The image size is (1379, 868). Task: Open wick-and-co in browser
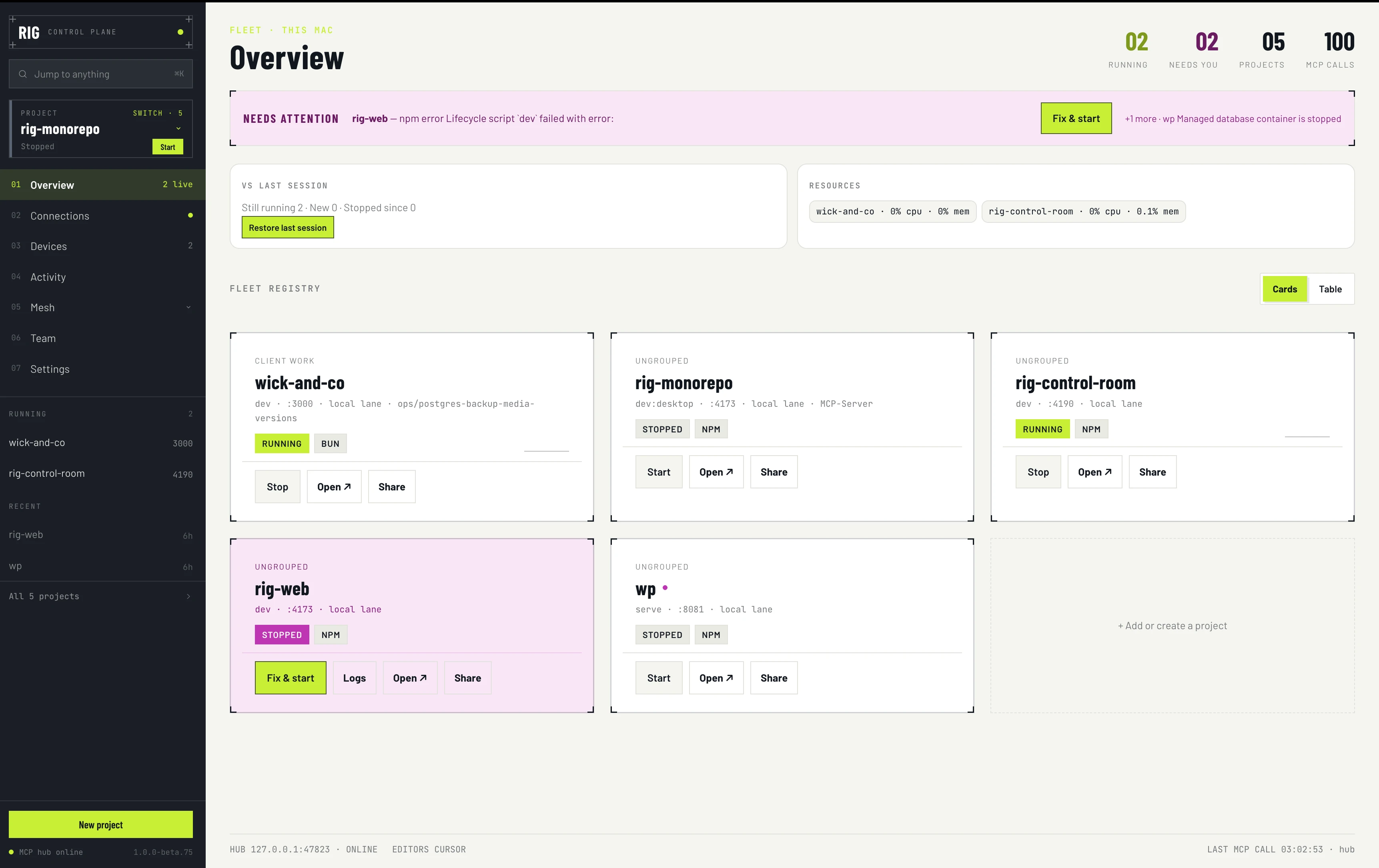pyautogui.click(x=334, y=487)
